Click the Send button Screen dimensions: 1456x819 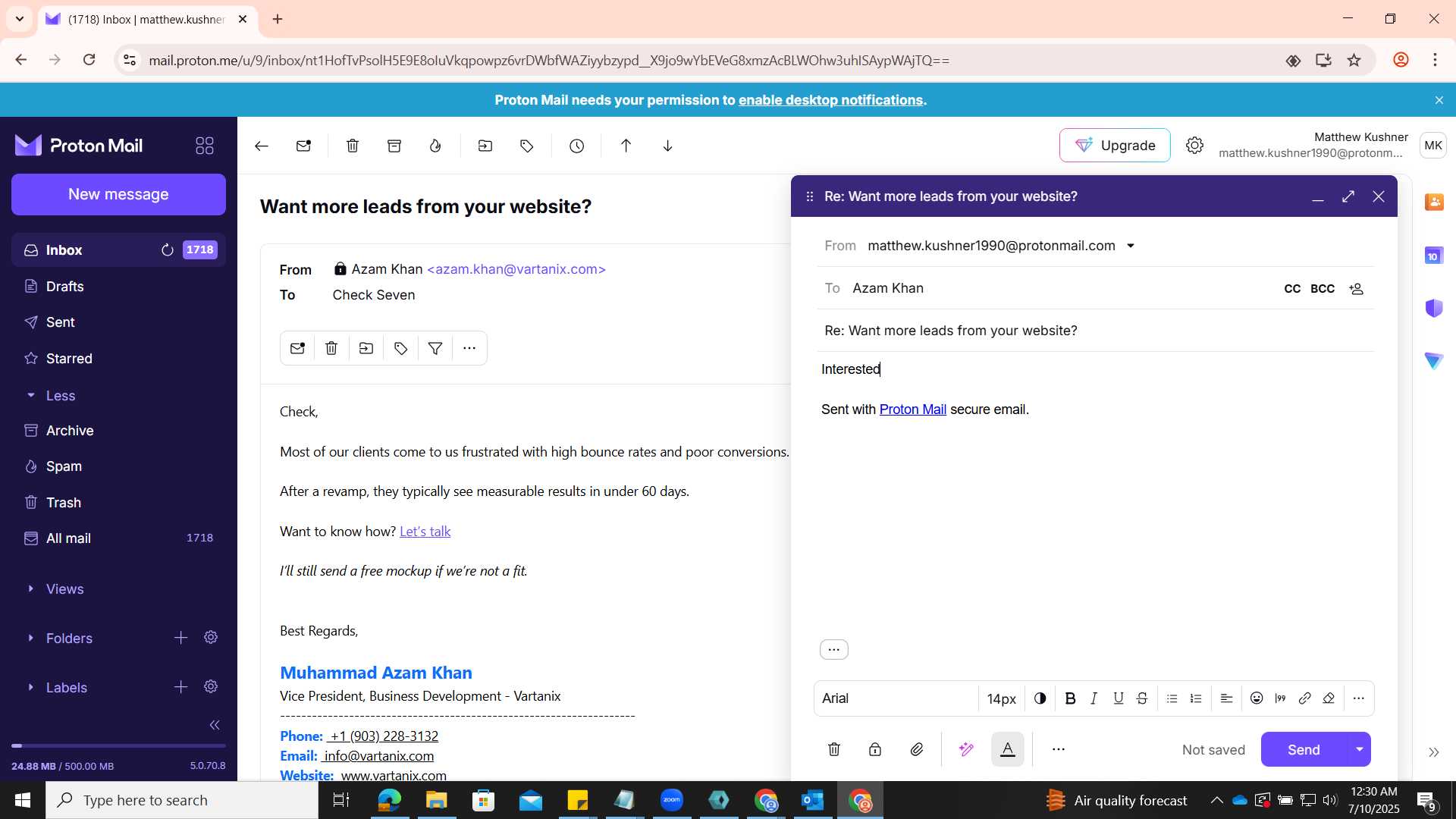[x=1304, y=749]
